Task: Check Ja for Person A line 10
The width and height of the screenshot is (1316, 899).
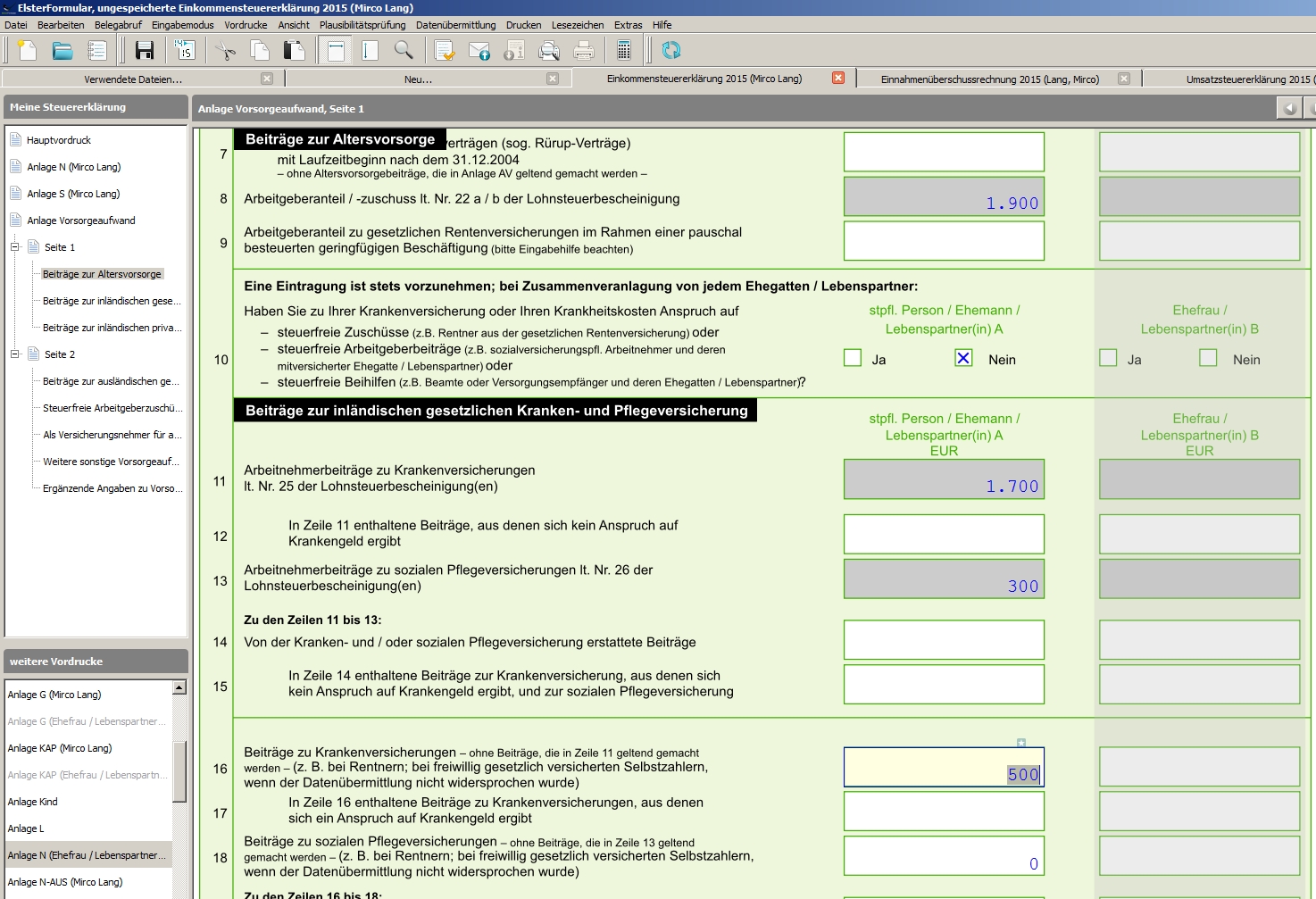Action: 853,358
